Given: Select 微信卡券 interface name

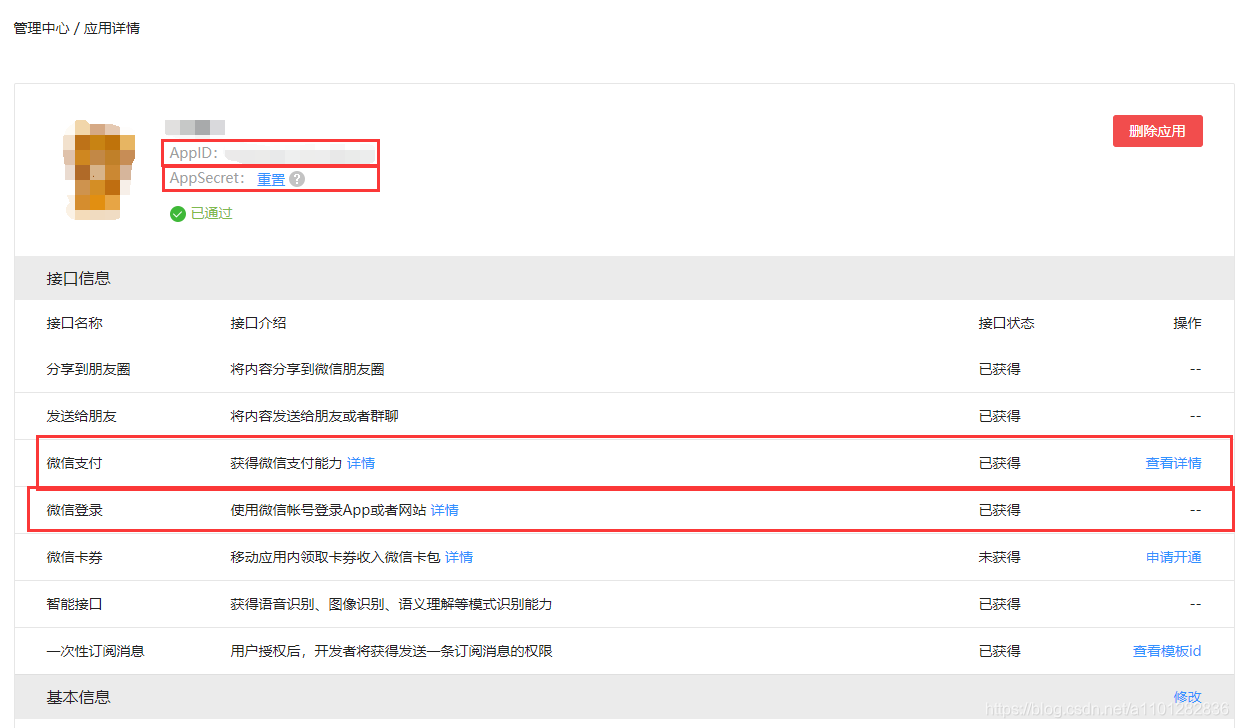Looking at the screenshot, I should point(74,557).
